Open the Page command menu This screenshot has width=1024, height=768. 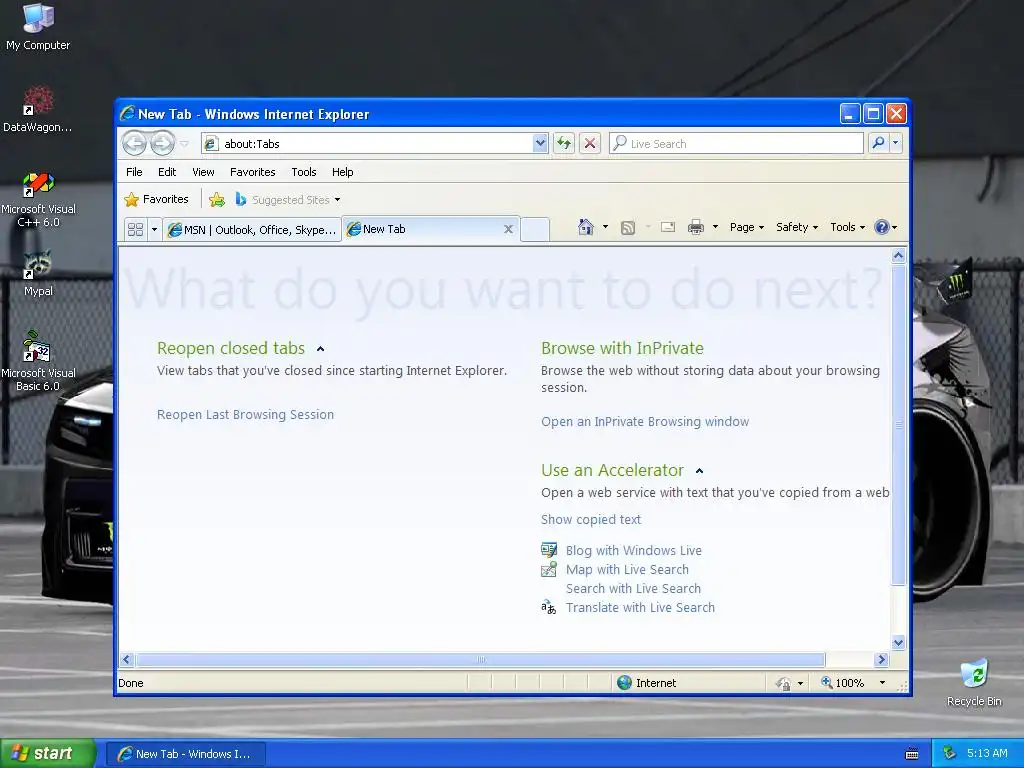[746, 227]
